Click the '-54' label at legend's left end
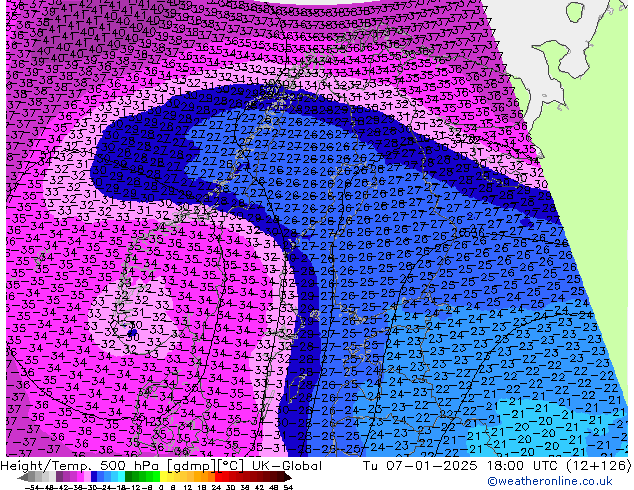 [32, 487]
